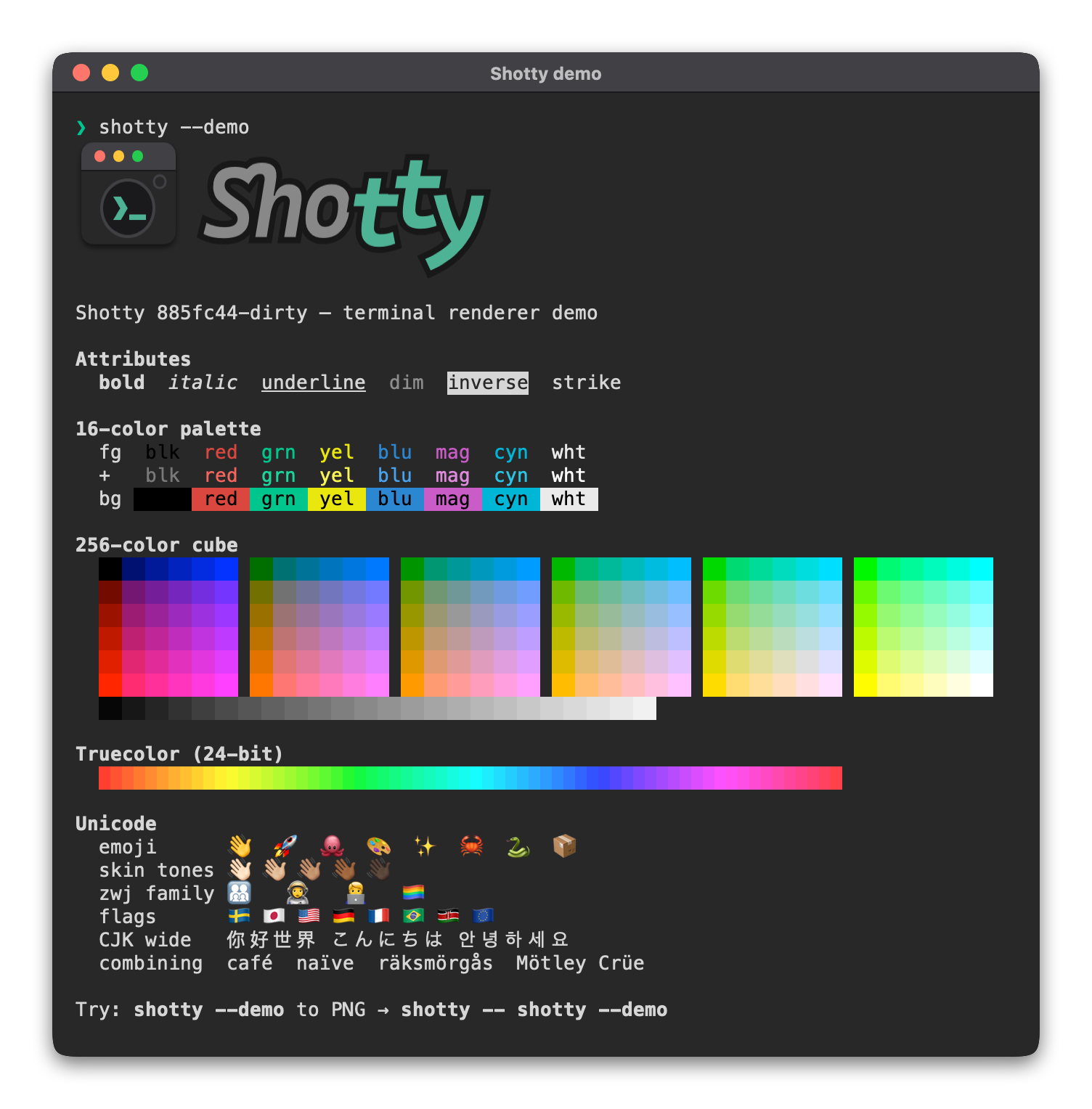1092x1109 pixels.
Task: Click the Sweden flag
Action: point(239,916)
